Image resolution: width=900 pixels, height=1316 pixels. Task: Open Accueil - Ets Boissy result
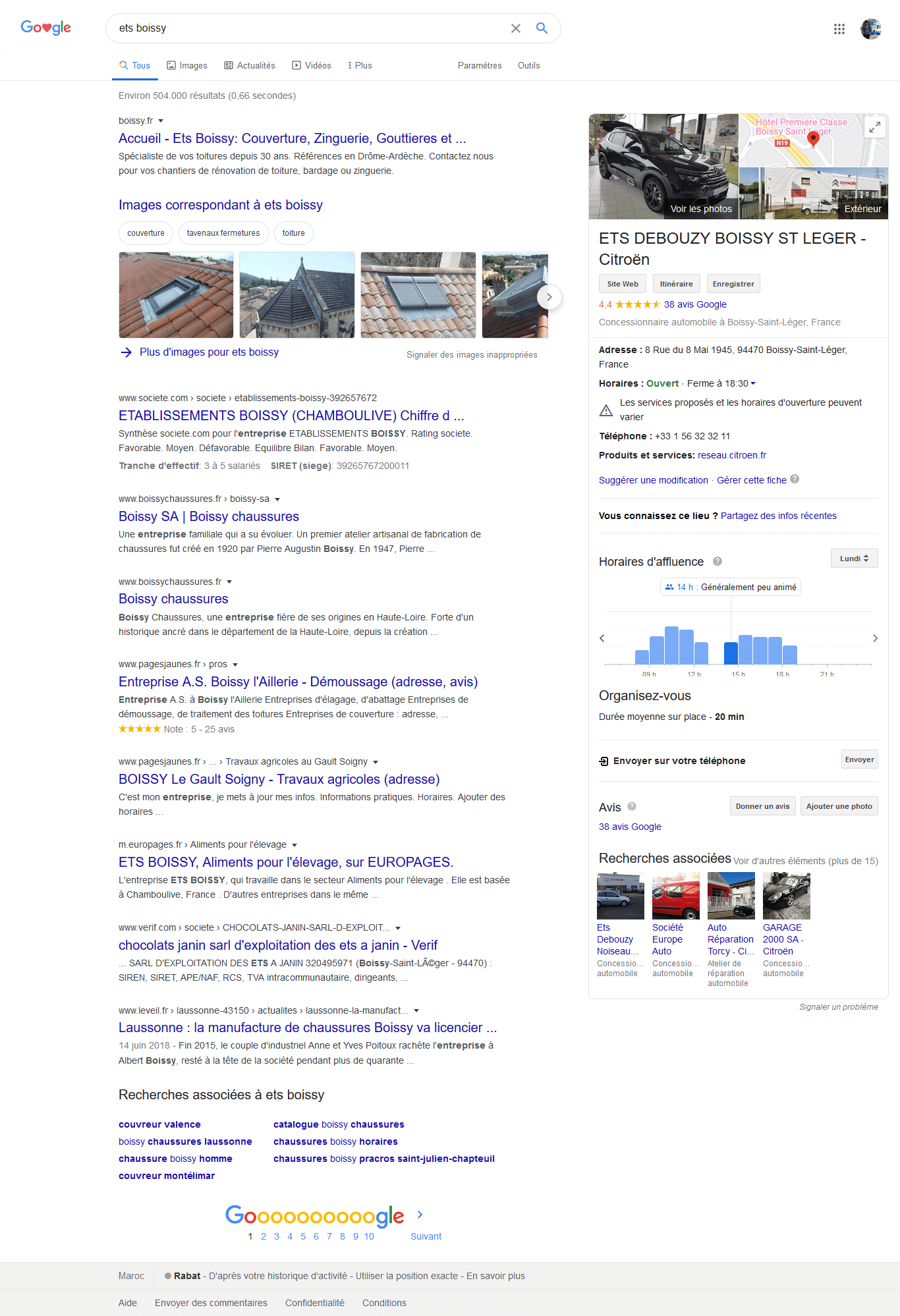coord(293,138)
